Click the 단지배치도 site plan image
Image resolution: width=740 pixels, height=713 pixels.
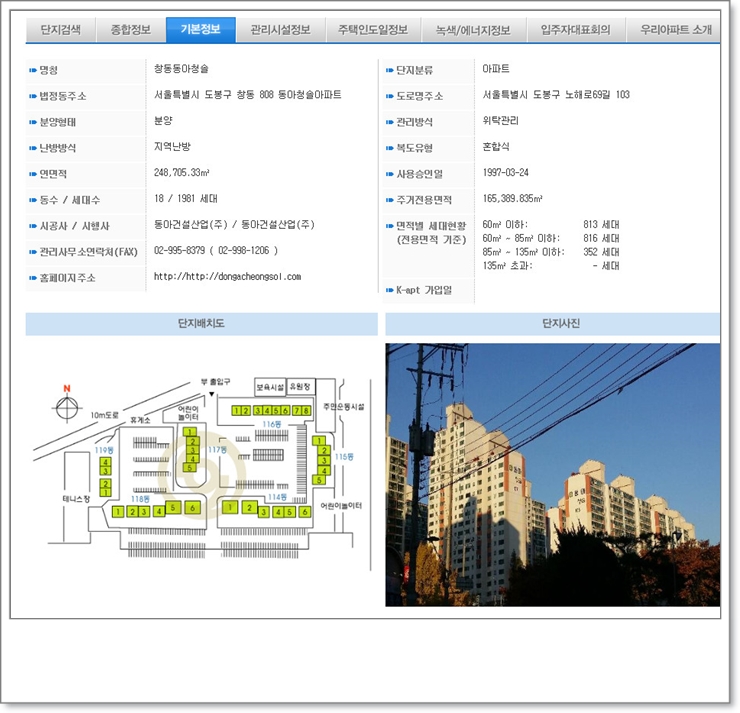click(202, 472)
